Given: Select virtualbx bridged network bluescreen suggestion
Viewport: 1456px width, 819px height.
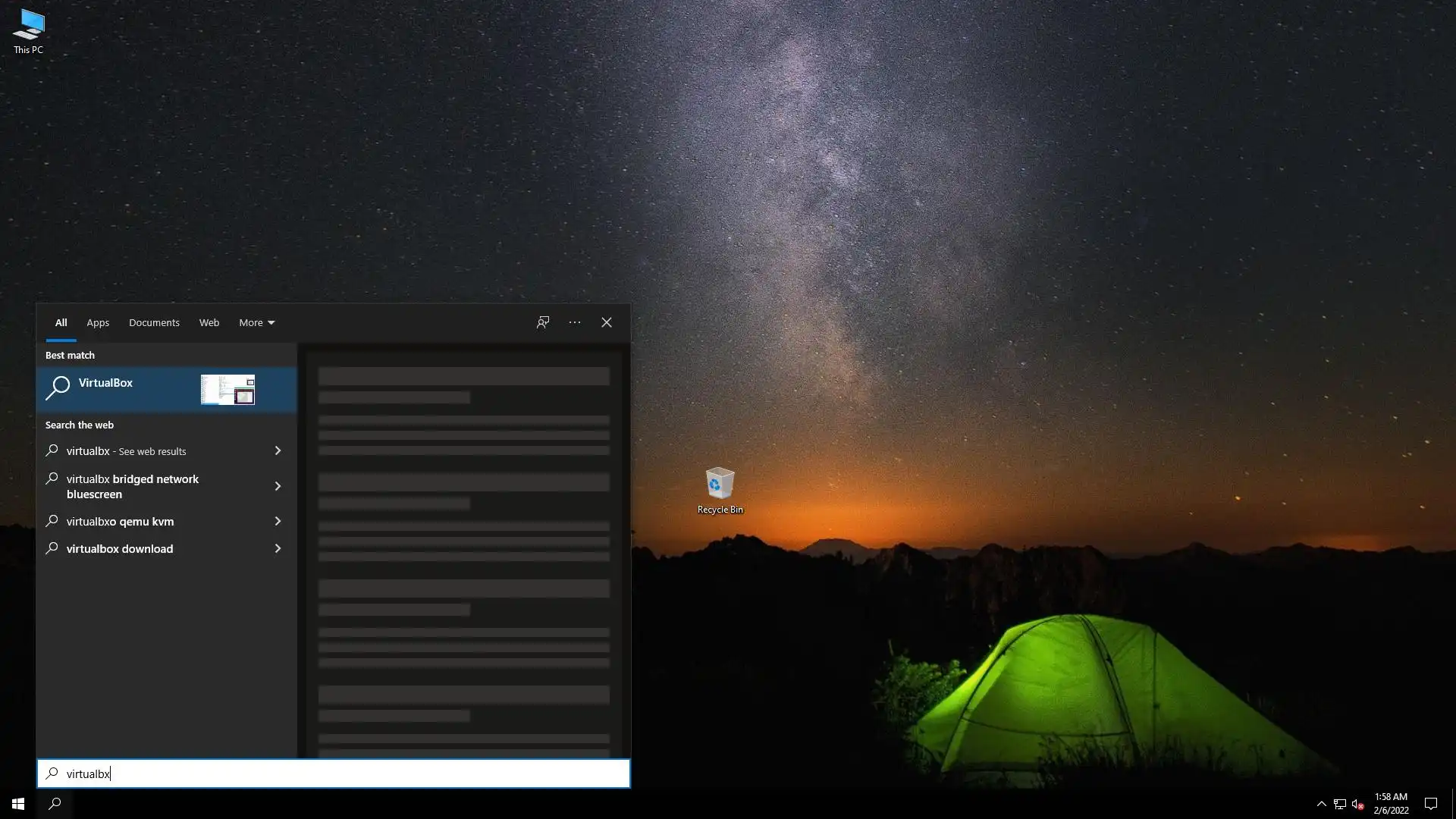Looking at the screenshot, I should 133,486.
